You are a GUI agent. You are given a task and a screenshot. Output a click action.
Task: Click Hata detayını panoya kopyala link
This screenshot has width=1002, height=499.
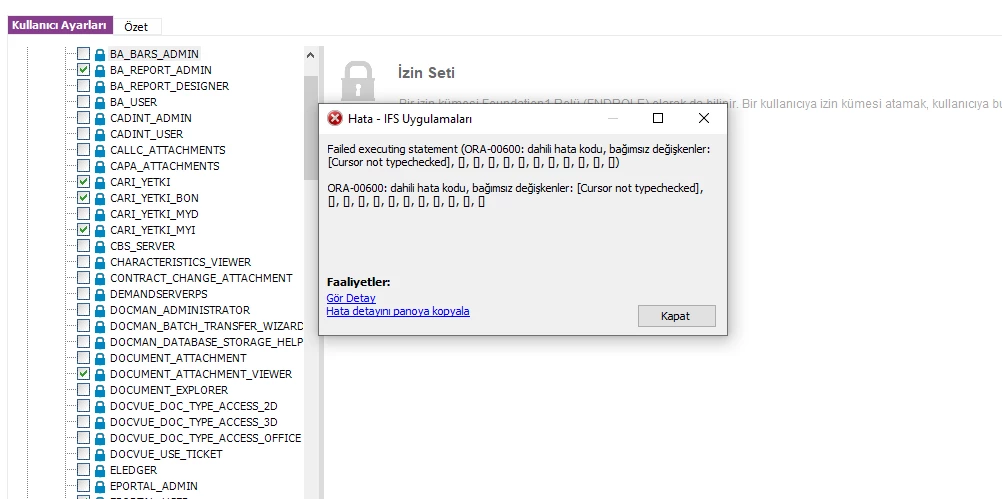(x=398, y=312)
